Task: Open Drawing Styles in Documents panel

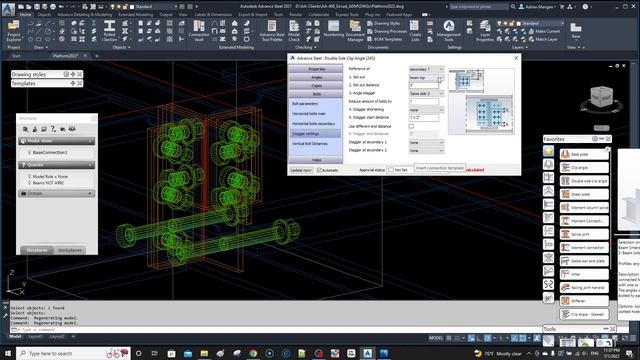Action: [x=384, y=23]
